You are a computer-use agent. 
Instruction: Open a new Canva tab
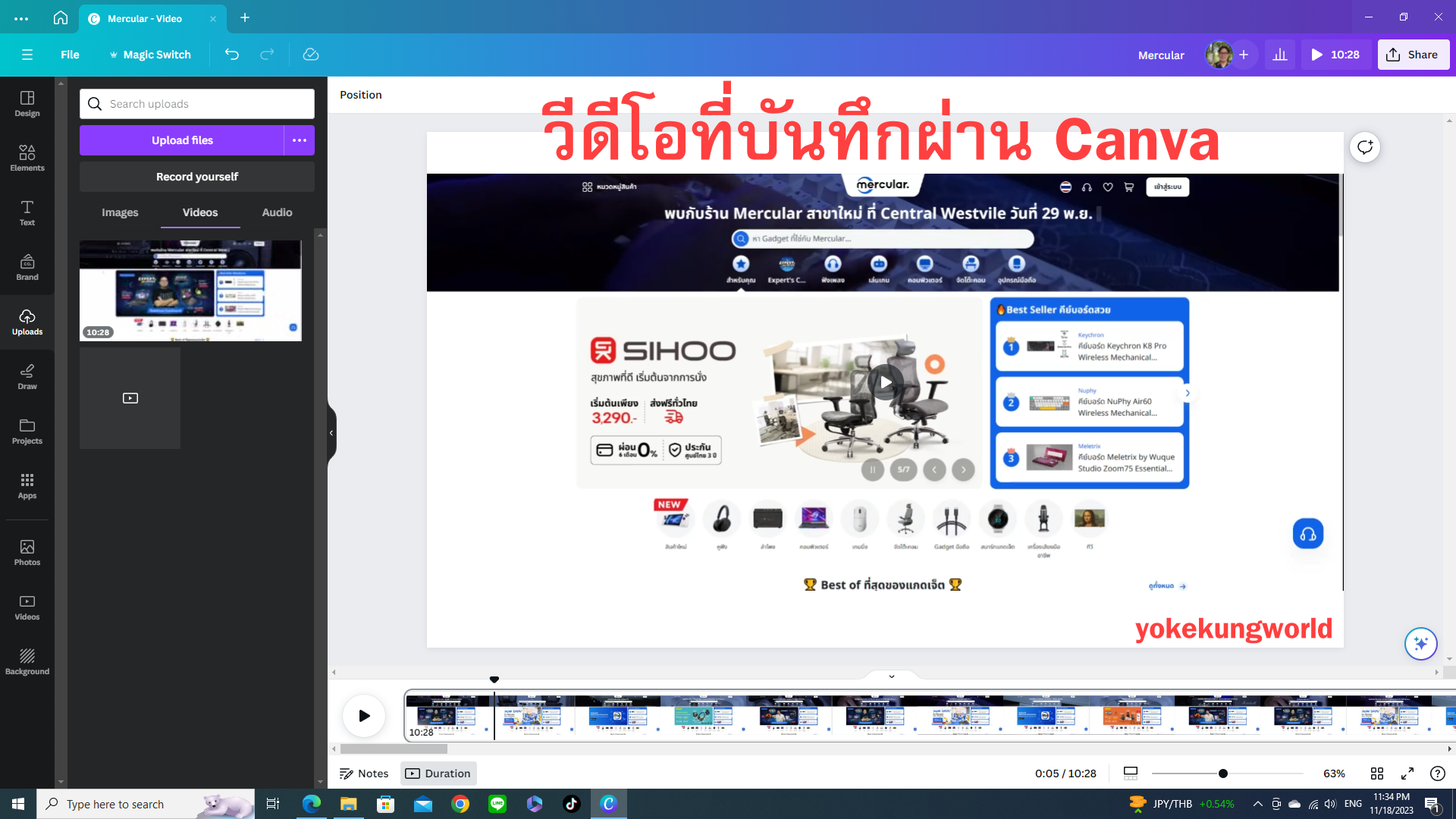(x=245, y=17)
